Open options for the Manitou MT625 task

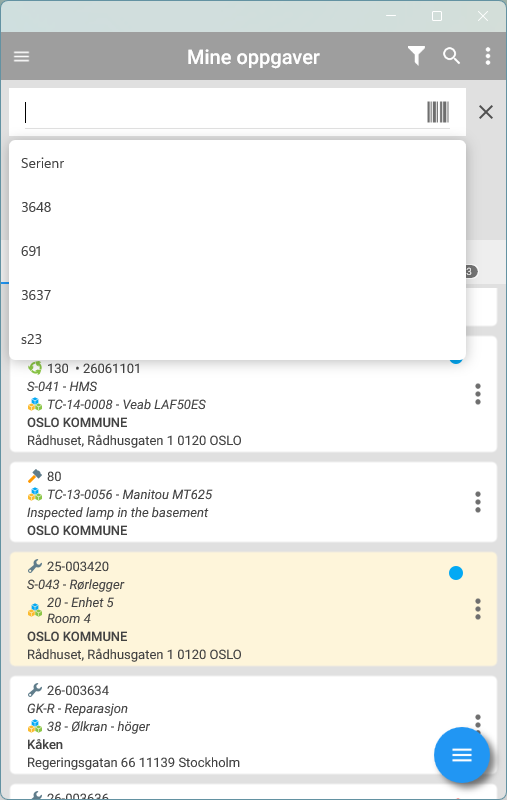[x=477, y=502]
